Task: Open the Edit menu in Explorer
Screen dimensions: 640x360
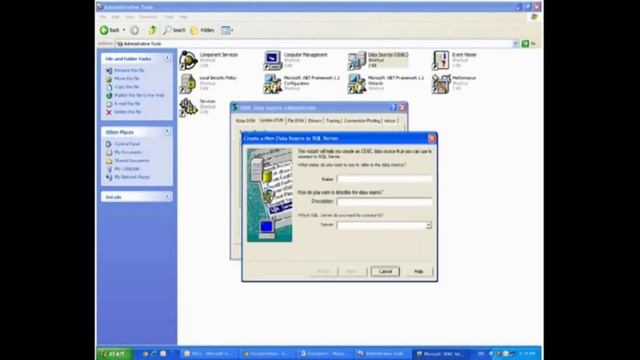Action: point(116,17)
